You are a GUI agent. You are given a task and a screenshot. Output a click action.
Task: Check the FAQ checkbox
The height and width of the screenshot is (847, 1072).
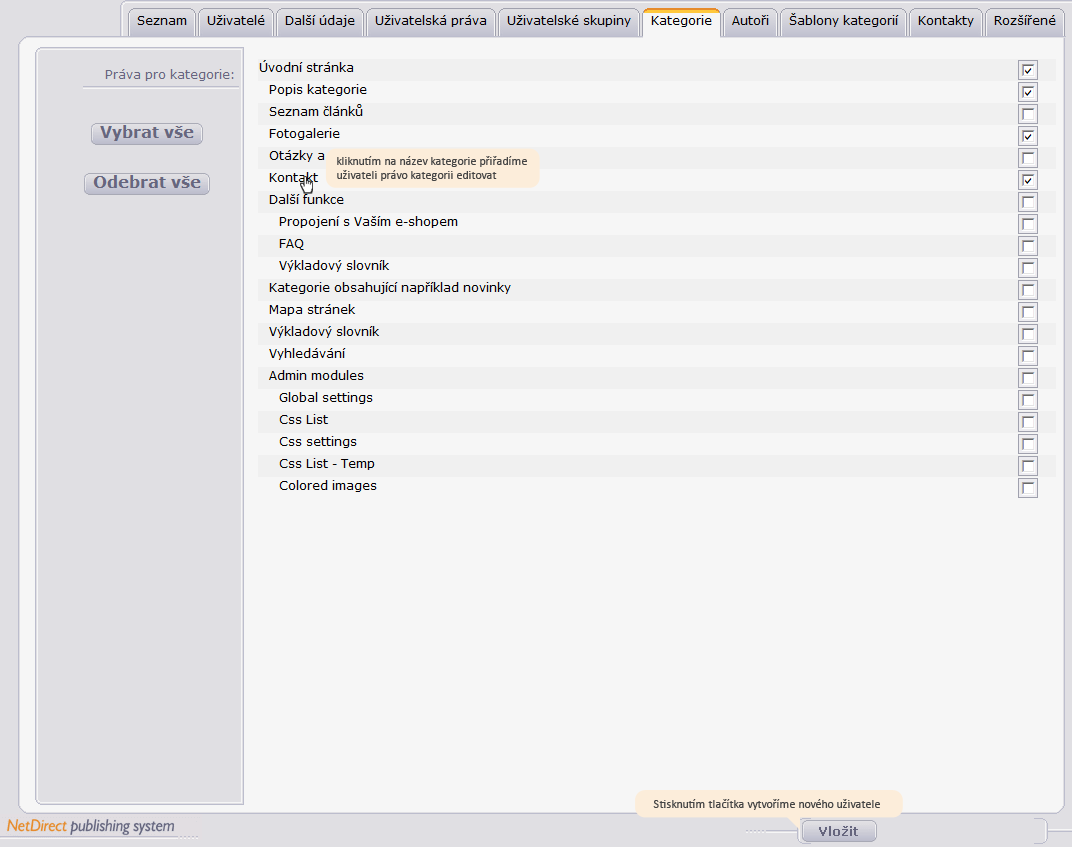(1028, 245)
